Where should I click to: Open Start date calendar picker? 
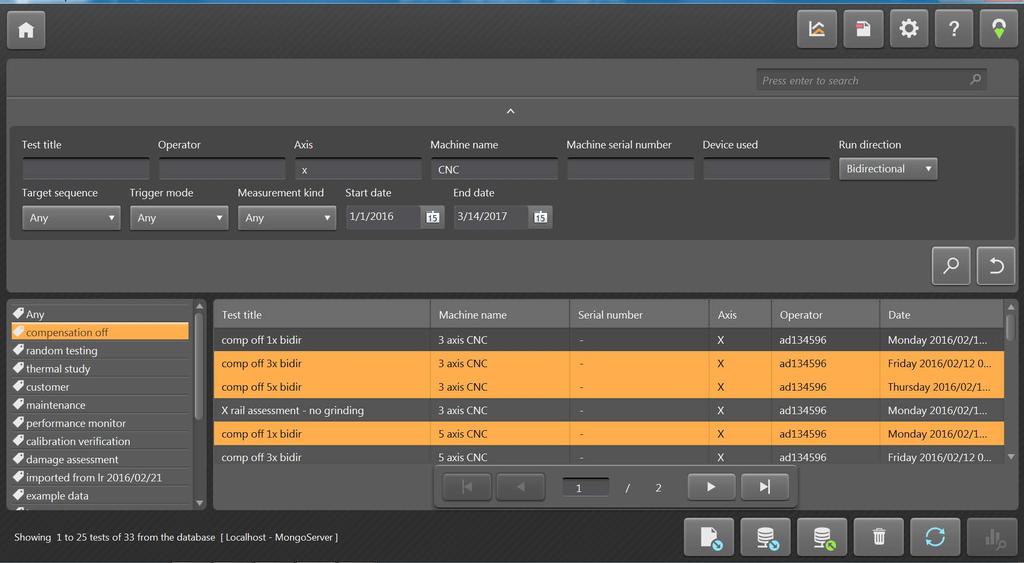pyautogui.click(x=432, y=217)
